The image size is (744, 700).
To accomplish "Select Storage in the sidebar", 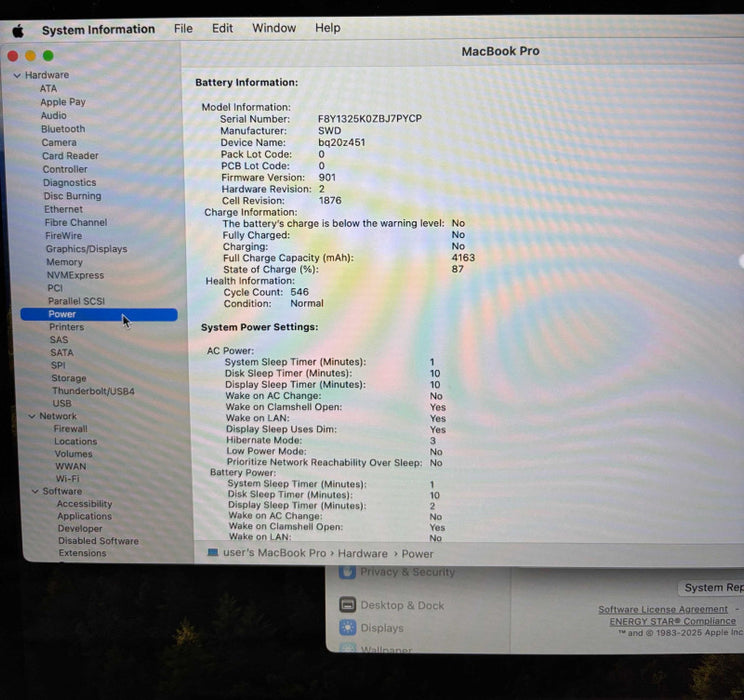I will tap(69, 378).
